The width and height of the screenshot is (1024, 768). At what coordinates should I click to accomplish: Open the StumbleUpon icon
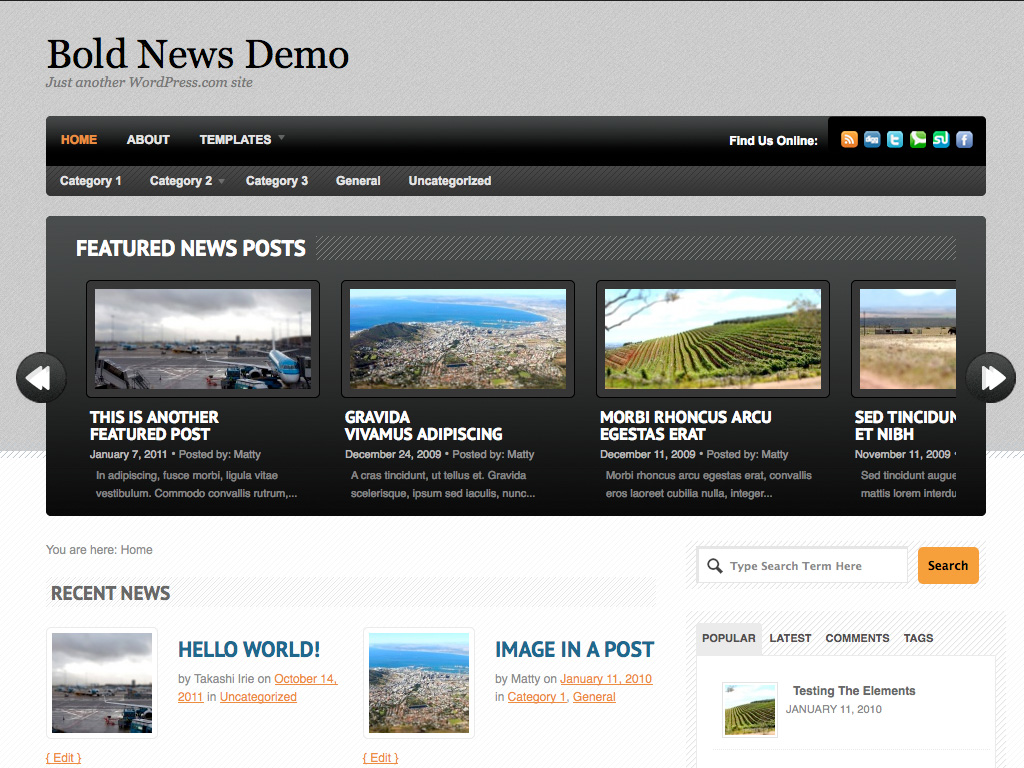941,140
